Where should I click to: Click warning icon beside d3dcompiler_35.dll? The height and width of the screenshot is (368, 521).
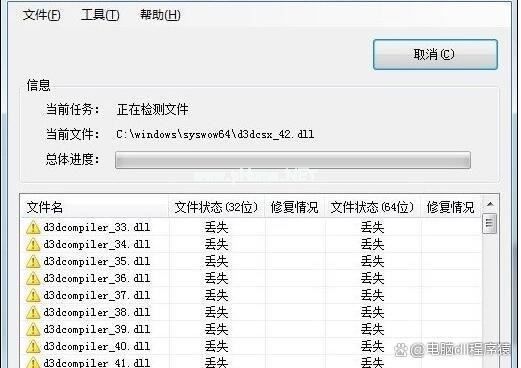click(x=33, y=262)
